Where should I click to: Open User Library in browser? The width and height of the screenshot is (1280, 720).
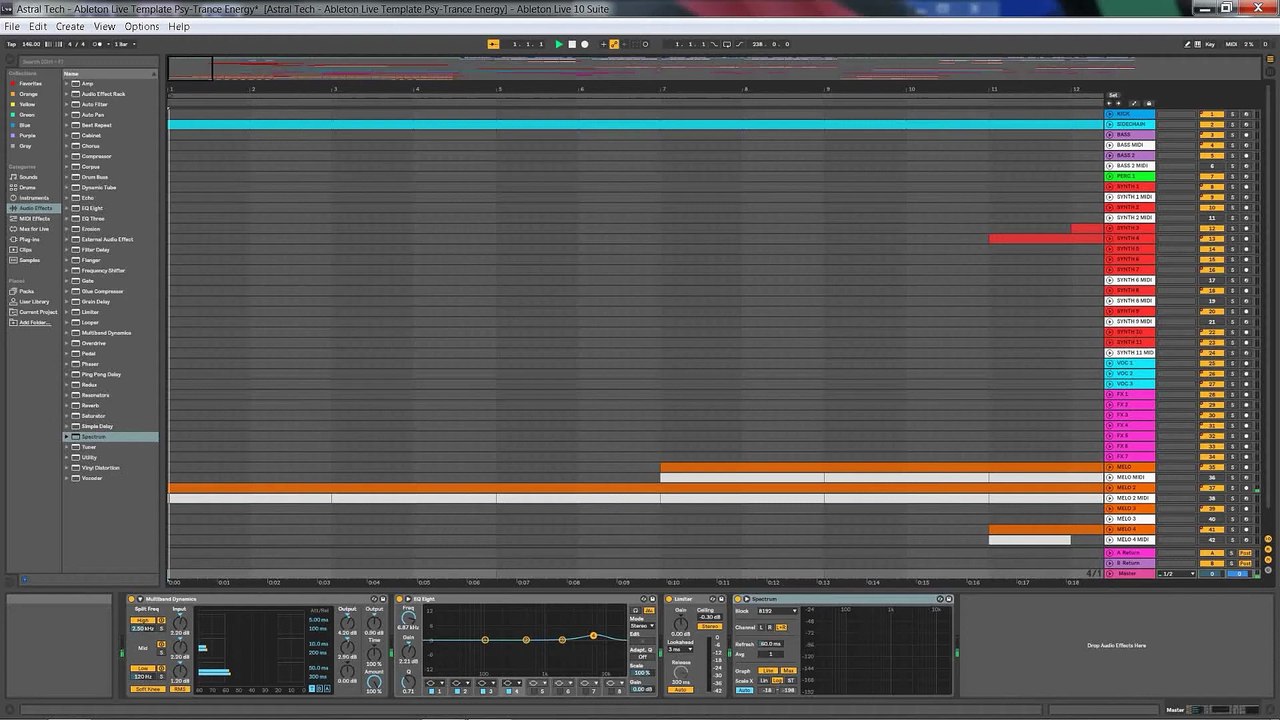[x=34, y=301]
